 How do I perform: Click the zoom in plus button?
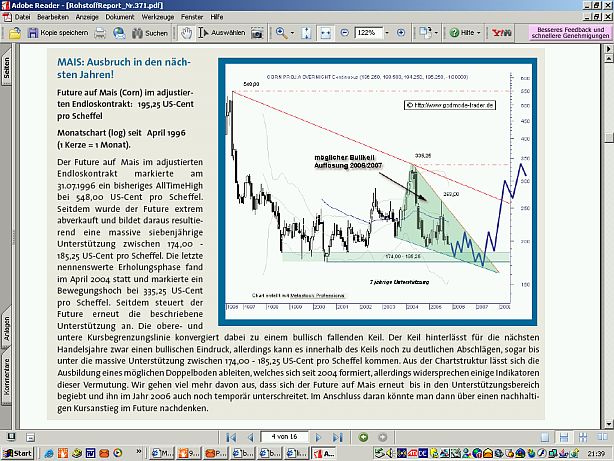(401, 33)
